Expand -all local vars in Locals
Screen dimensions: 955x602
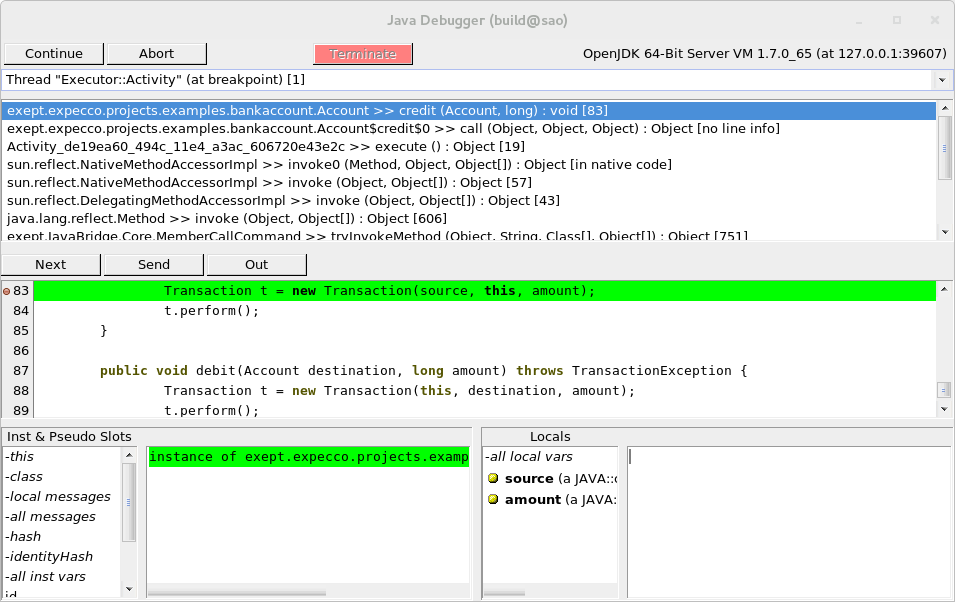pos(529,457)
